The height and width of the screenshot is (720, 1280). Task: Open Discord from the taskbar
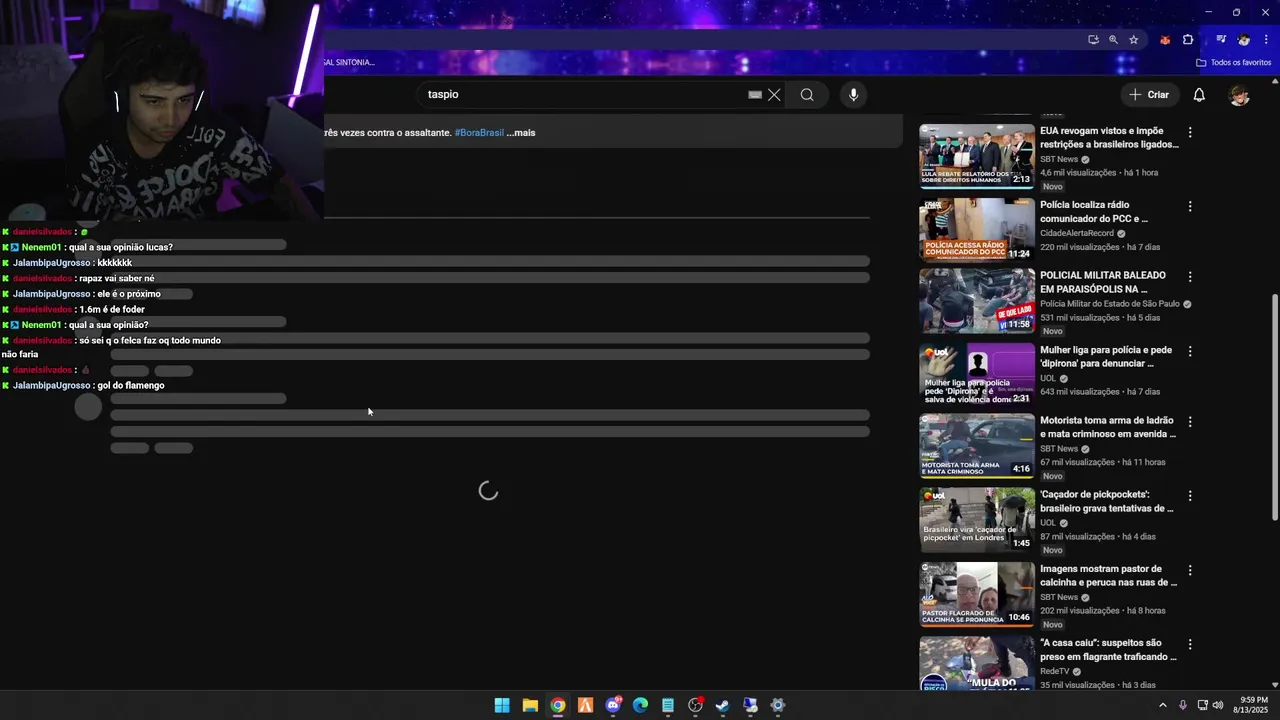coord(613,705)
